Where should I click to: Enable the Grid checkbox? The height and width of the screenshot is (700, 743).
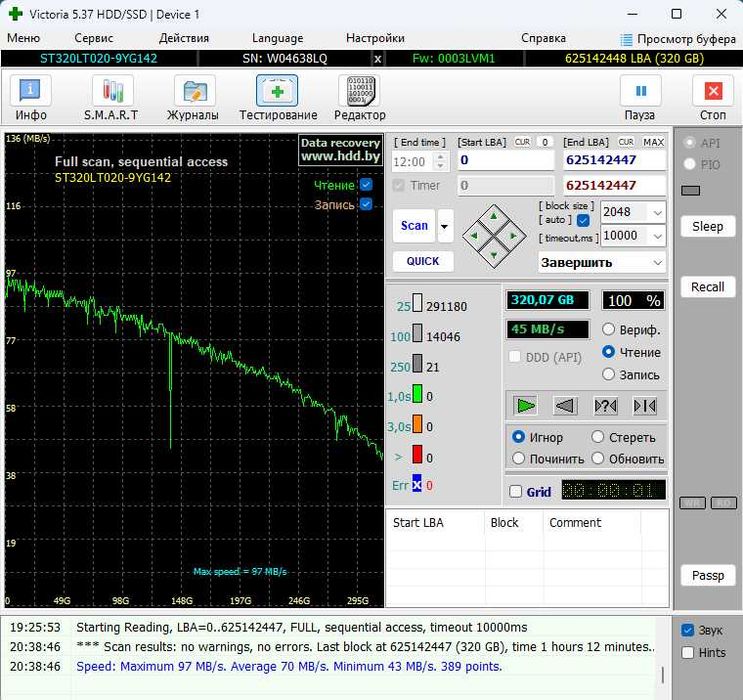coord(516,492)
